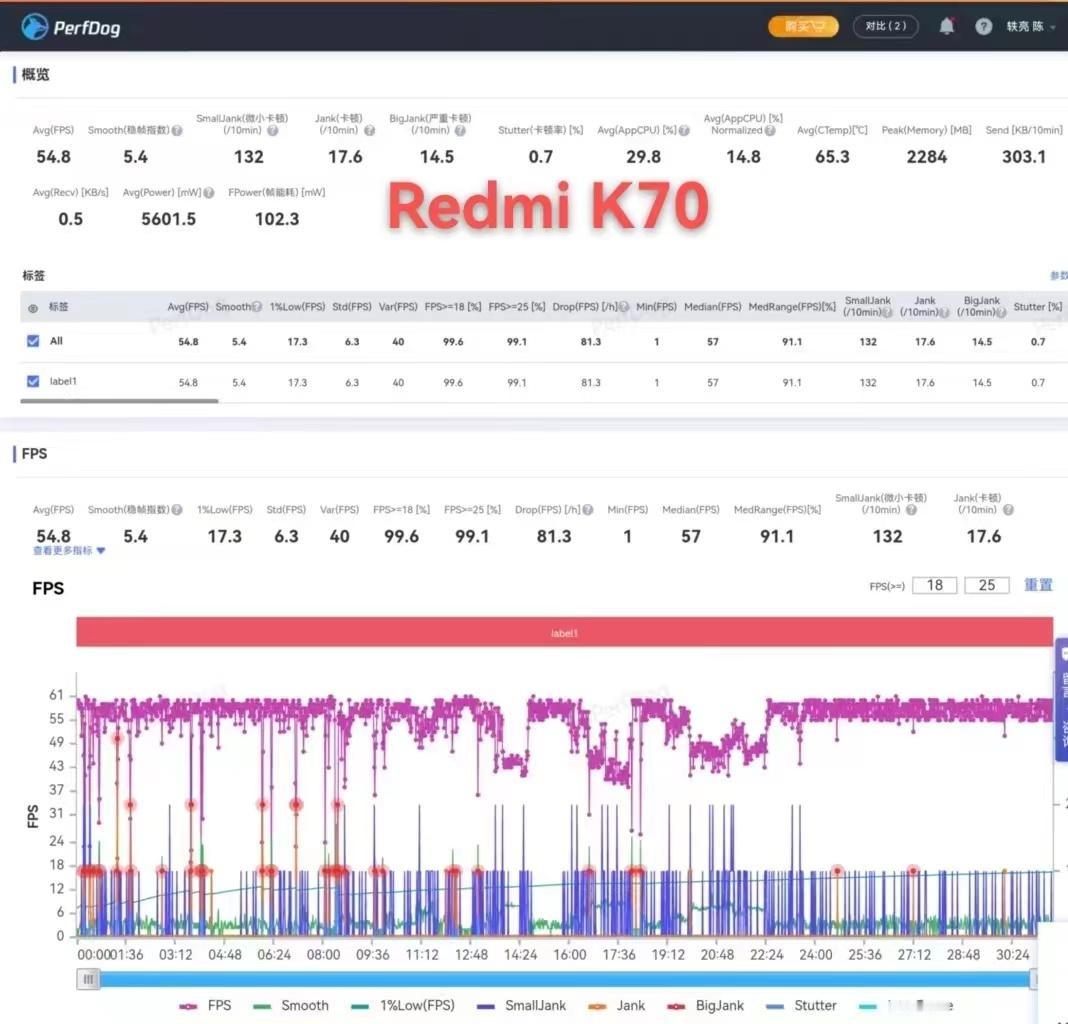Click the Stutter [%] table column header

pos(1037,307)
